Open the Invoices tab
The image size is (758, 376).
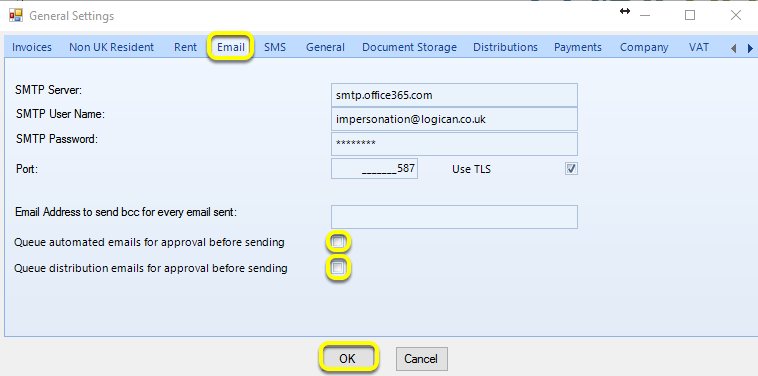32,47
